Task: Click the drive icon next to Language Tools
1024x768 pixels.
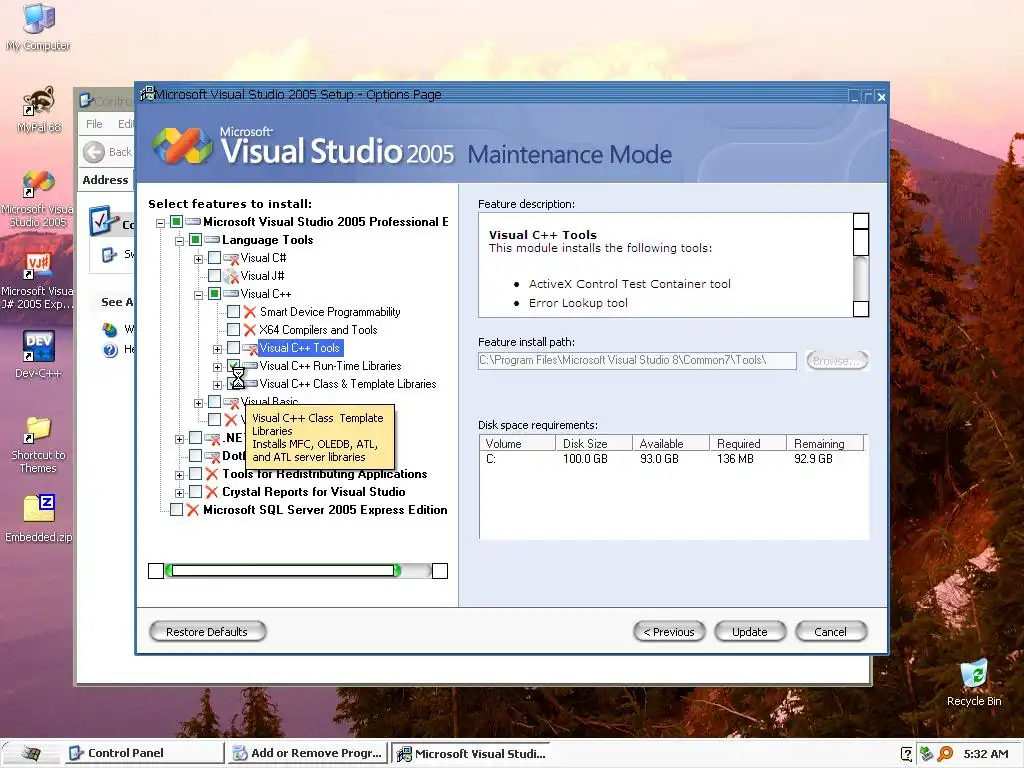Action: click(x=212, y=240)
